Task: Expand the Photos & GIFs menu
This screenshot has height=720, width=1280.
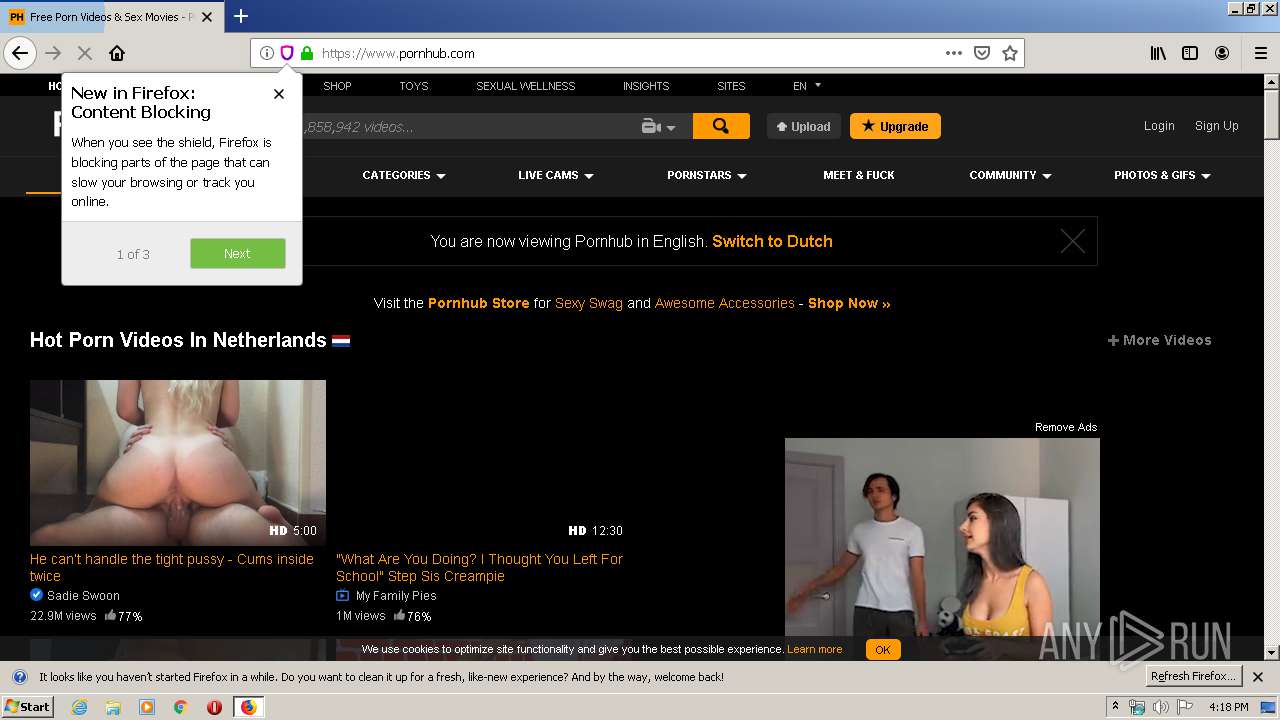Action: pos(1162,175)
